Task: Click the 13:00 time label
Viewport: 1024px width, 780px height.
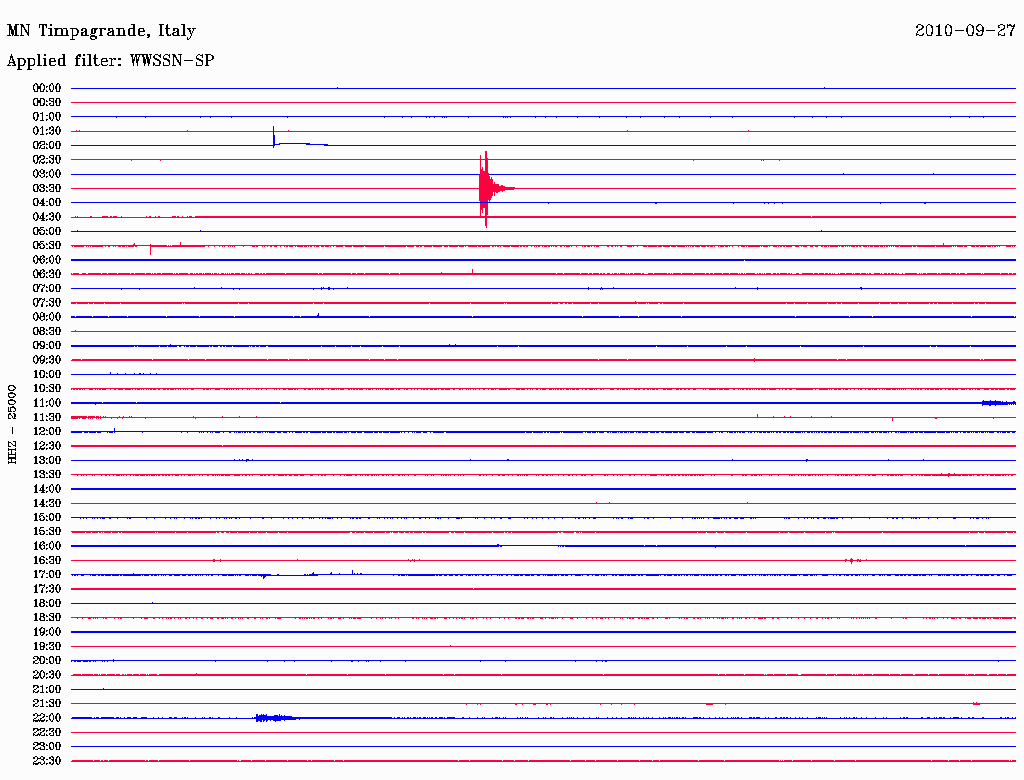Action: (x=47, y=460)
